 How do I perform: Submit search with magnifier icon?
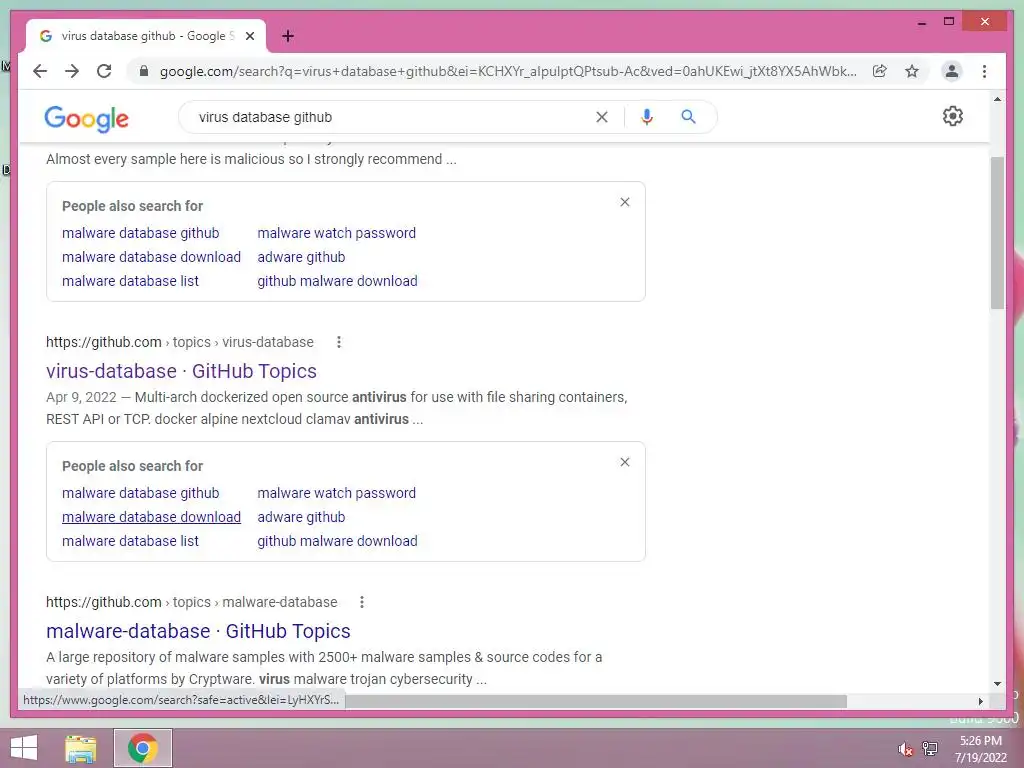pyautogui.click(x=688, y=117)
